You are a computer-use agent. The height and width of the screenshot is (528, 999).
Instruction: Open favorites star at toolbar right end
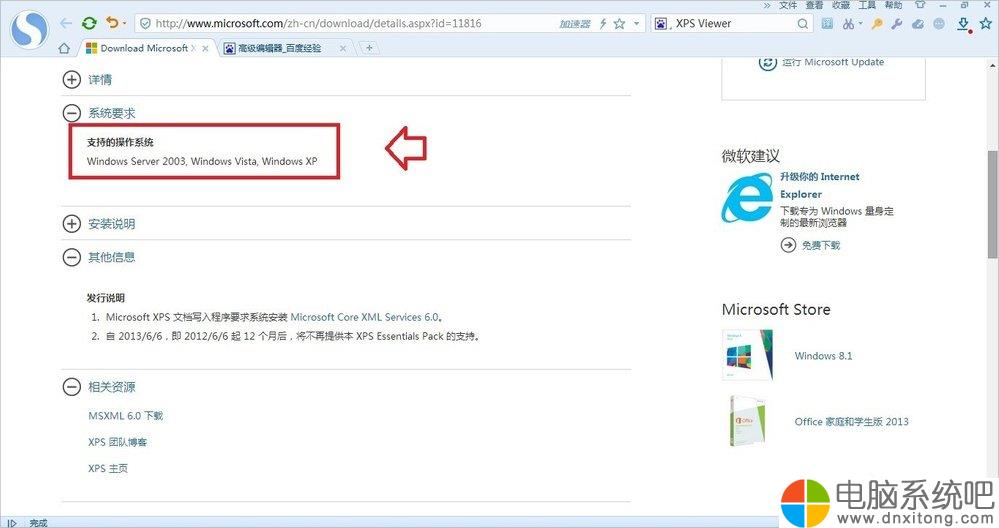pos(985,24)
